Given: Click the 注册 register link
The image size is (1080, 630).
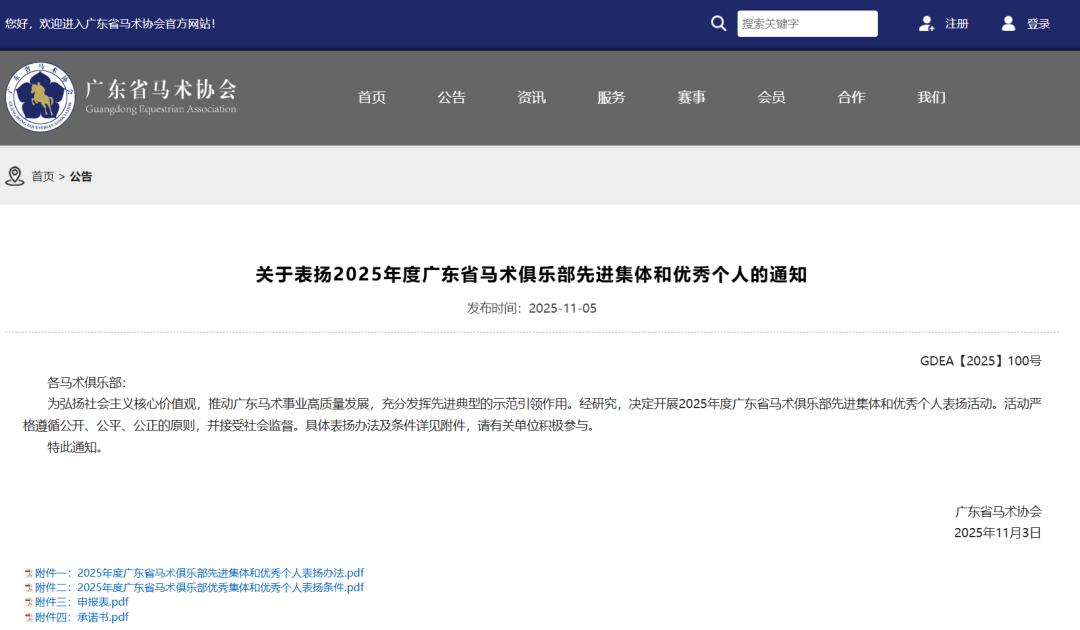Looking at the screenshot, I should 957,24.
